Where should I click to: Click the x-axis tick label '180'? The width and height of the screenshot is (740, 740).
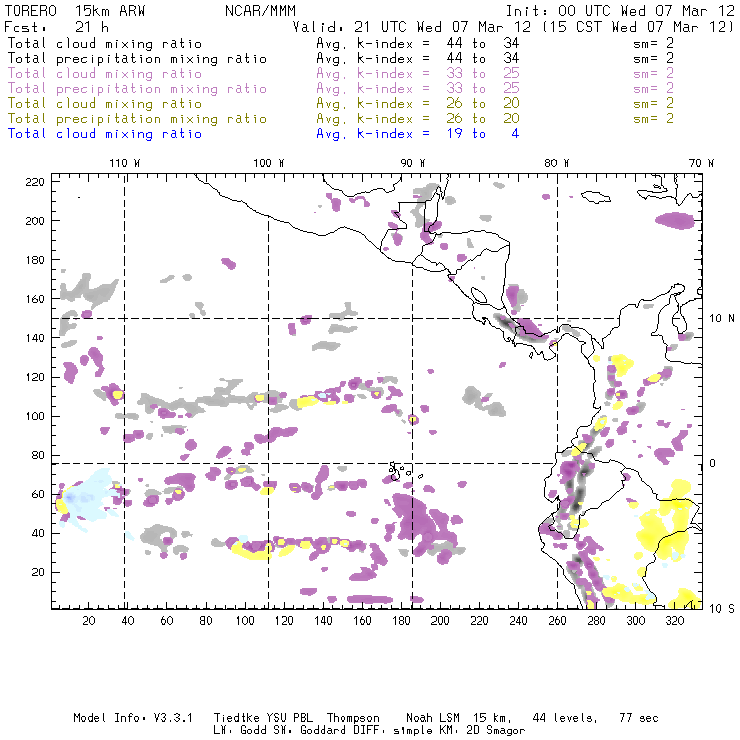401,621
